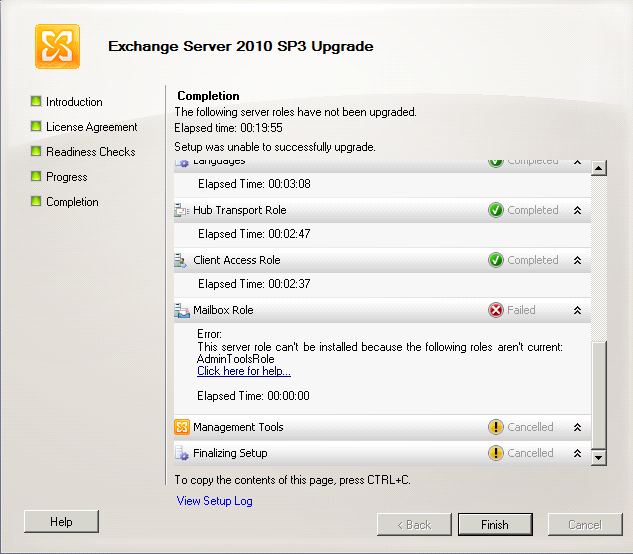Select the Completion step in sidebar
This screenshot has width=633, height=554.
(x=72, y=202)
